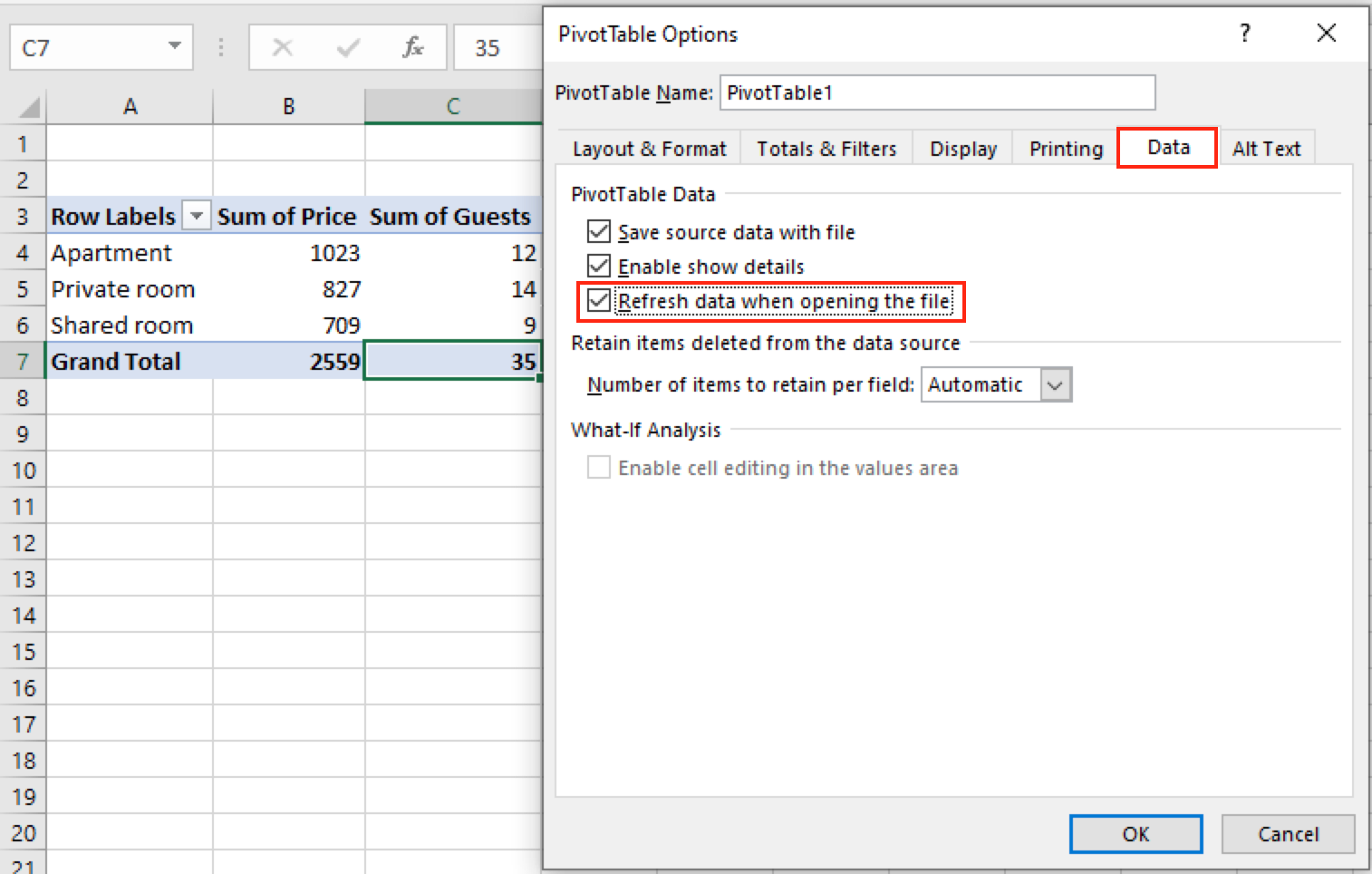Disable Refresh data when opening the file
The width and height of the screenshot is (1372, 874).
point(598,301)
